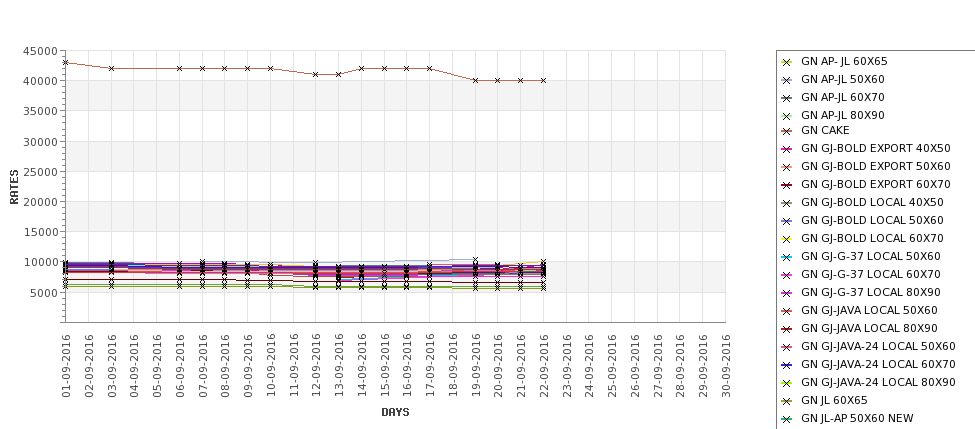Click the DAYS axis title
This screenshot has height=429, width=975.
coord(395,412)
